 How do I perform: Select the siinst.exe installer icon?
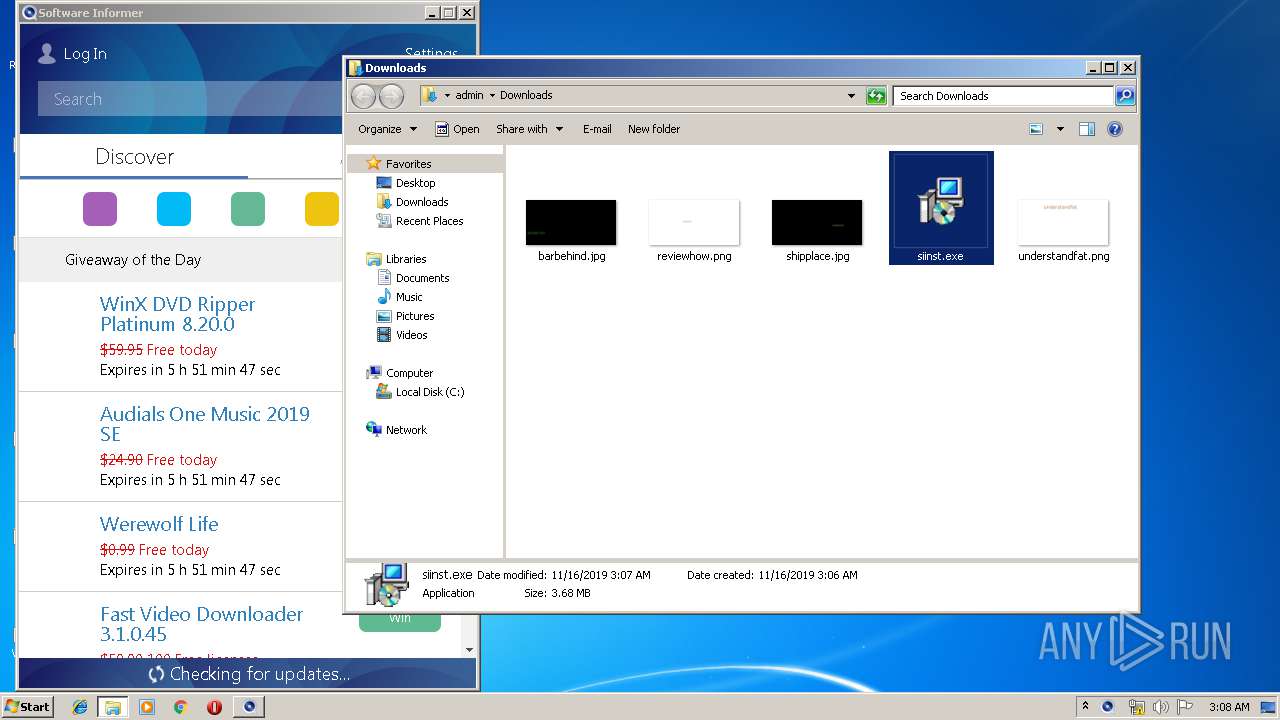tap(940, 200)
